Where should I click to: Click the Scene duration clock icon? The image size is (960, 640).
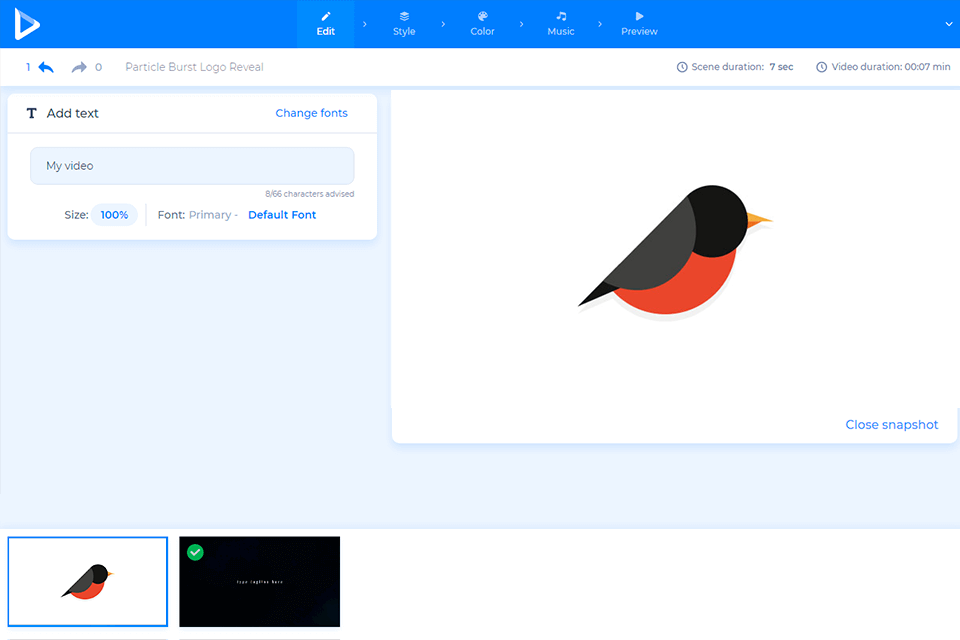pos(684,67)
